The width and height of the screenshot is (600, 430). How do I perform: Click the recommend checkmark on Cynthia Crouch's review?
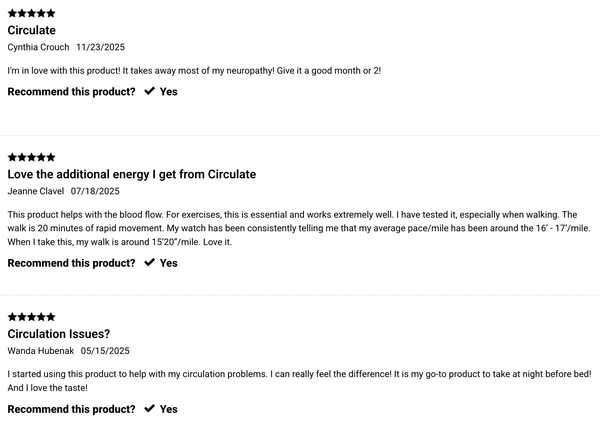(x=150, y=91)
